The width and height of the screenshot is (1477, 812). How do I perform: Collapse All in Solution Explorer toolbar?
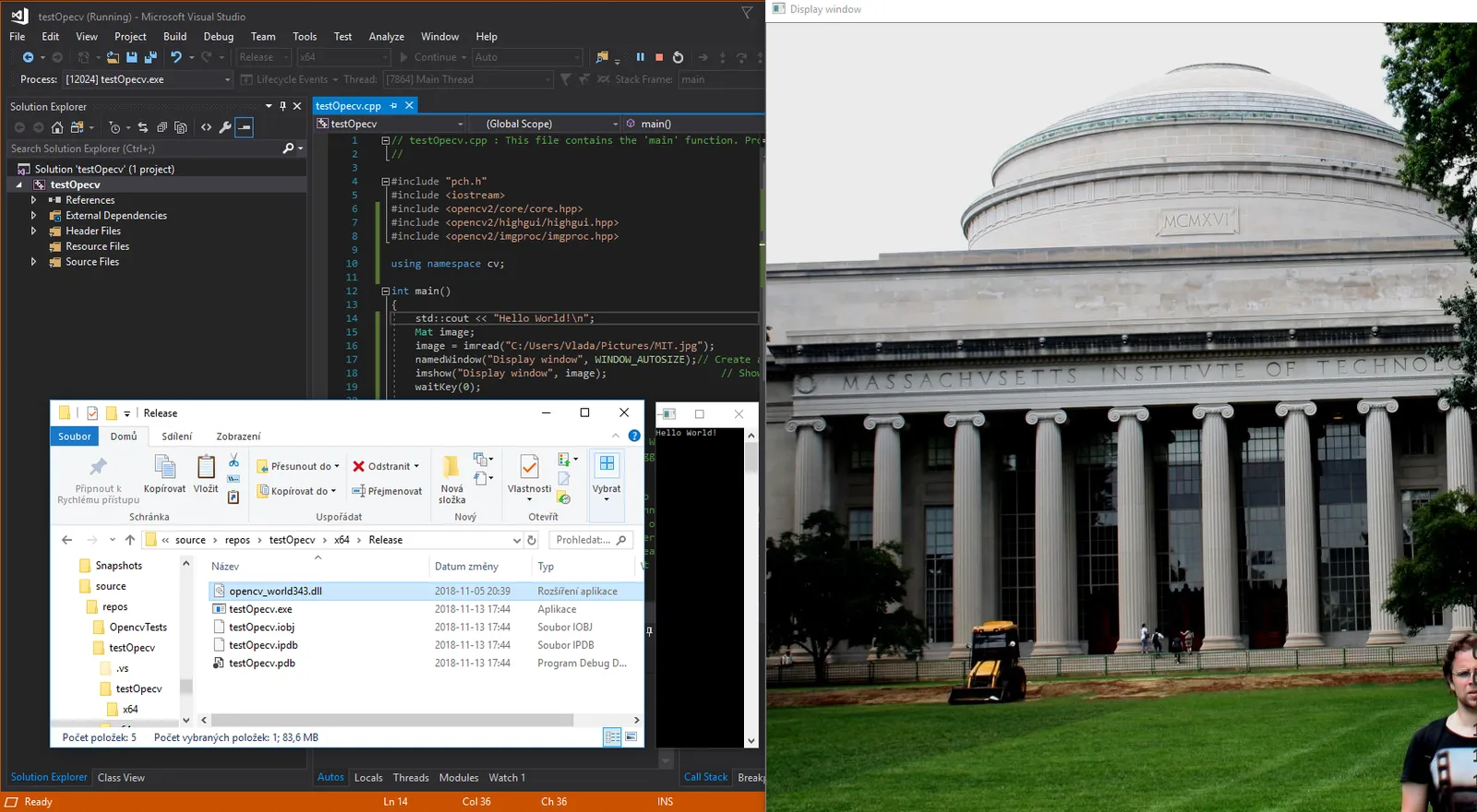click(162, 127)
